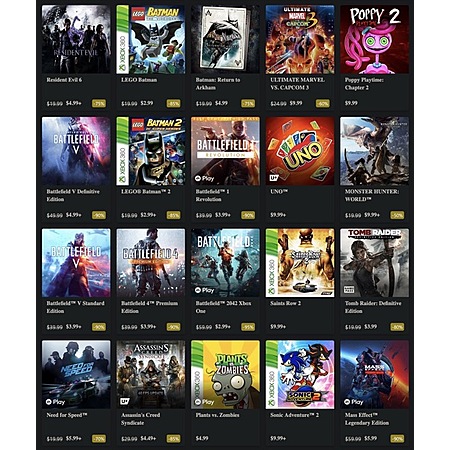Click the Ubisoft+ badge on the UNO cover
450x450 pixels.
pyautogui.click(x=274, y=178)
